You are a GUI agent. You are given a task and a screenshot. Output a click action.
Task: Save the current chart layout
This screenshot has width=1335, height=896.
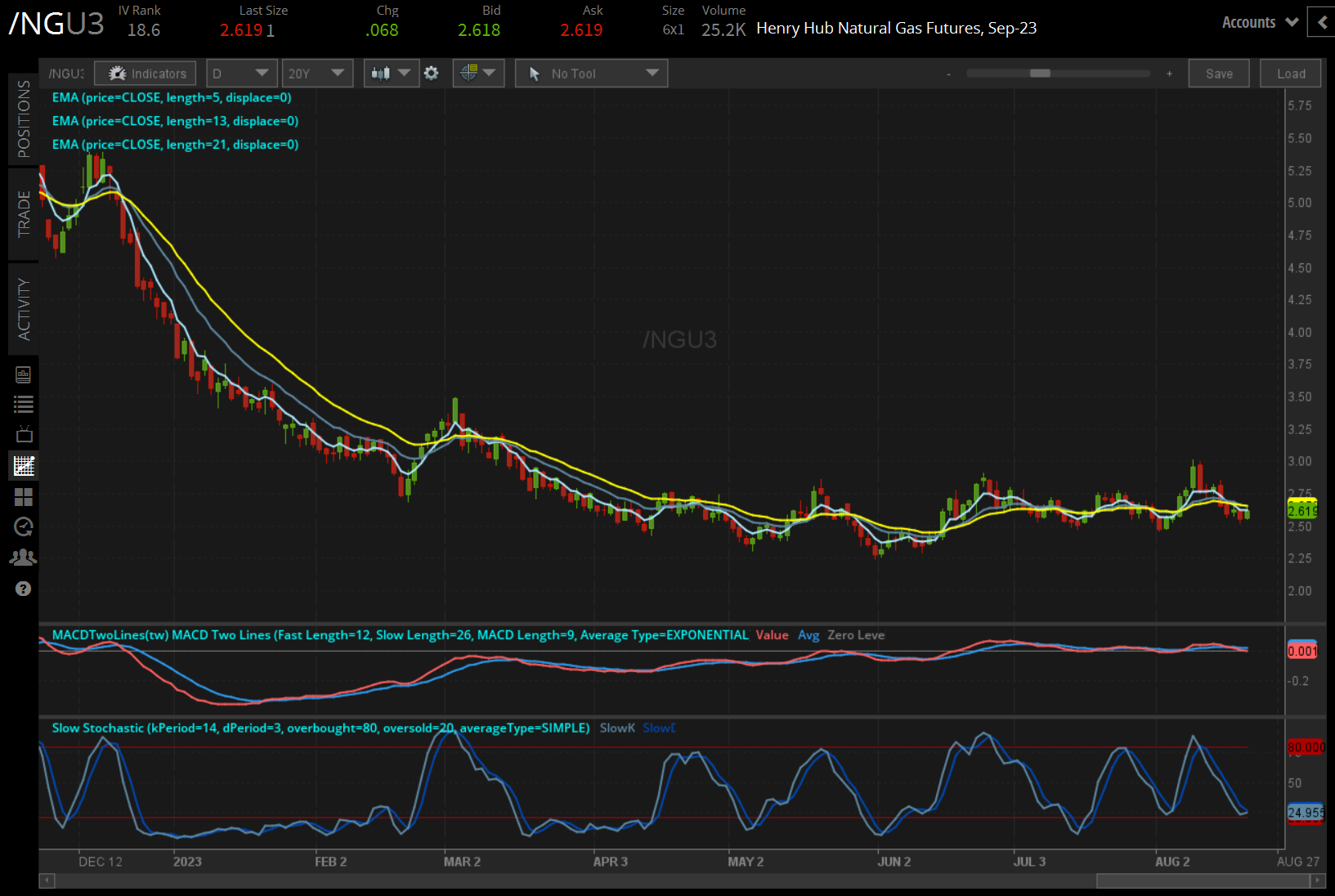click(x=1219, y=74)
